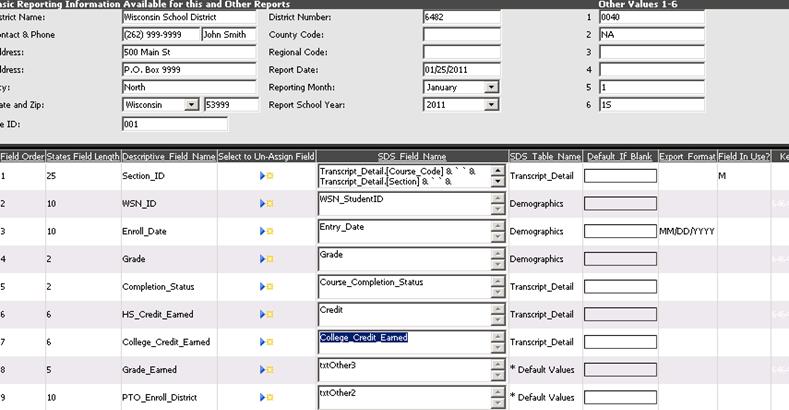
Task: Click the SDS_Field_Name column header
Action: coord(412,156)
